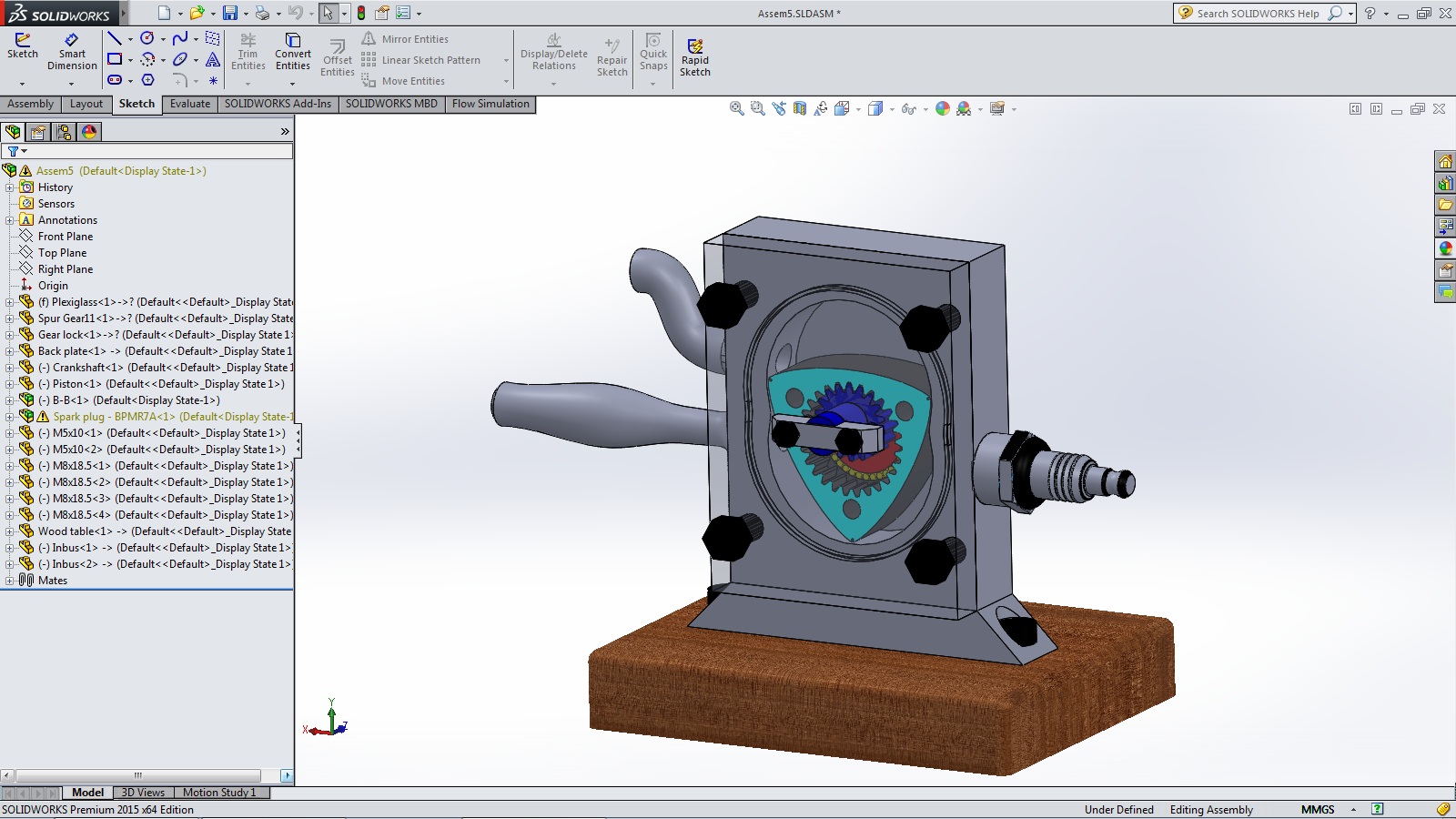Open the unit system arrow beside MMGS
1456x819 pixels.
click(1353, 809)
